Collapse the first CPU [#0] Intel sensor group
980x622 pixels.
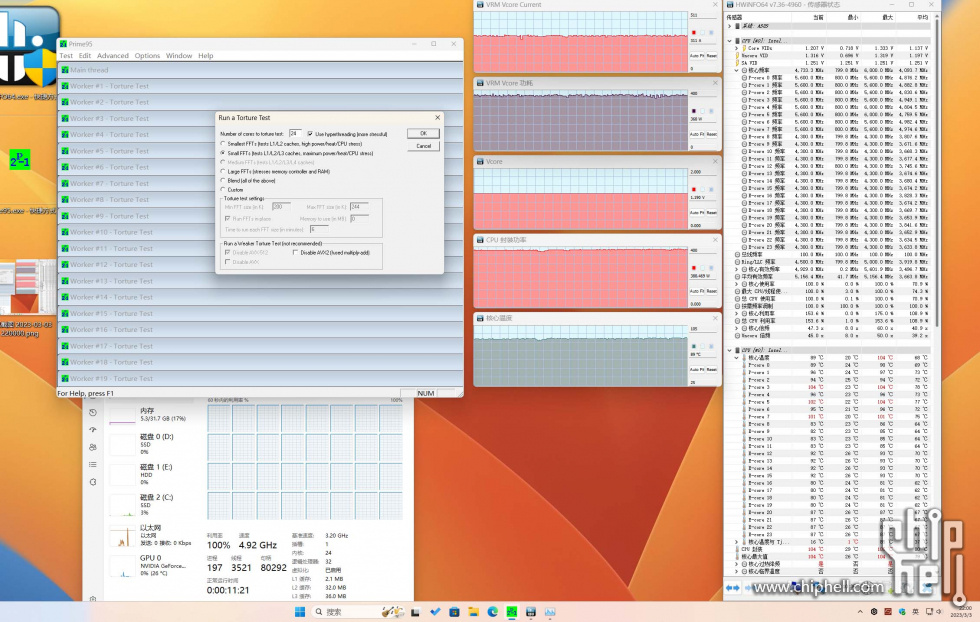pos(729,41)
